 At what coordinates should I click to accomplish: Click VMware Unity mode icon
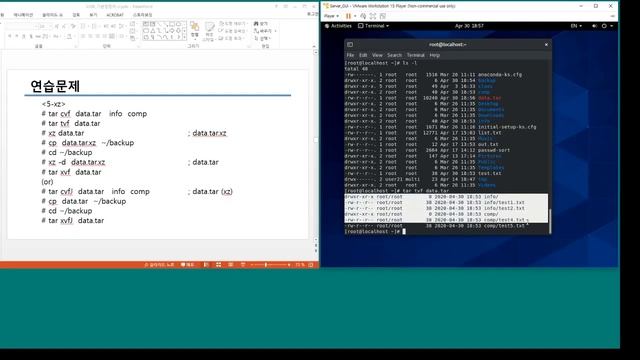[x=382, y=16]
